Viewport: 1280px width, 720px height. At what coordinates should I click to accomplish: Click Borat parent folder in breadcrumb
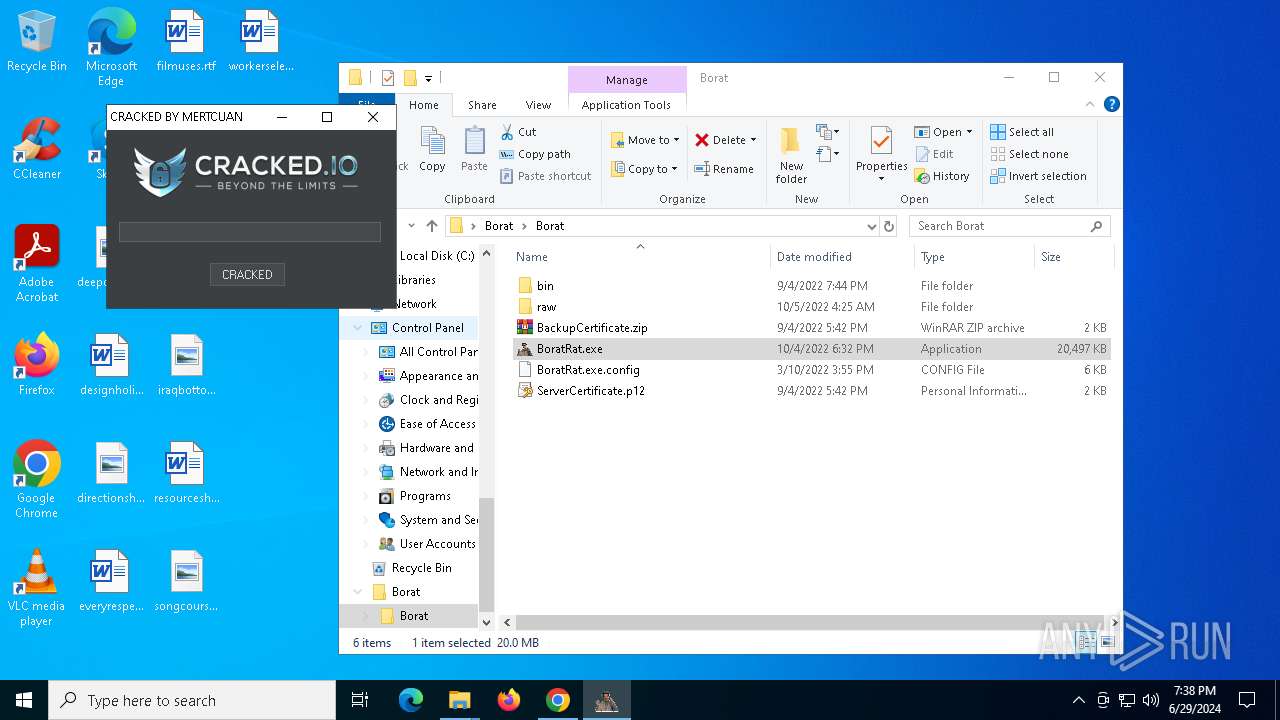click(x=499, y=226)
